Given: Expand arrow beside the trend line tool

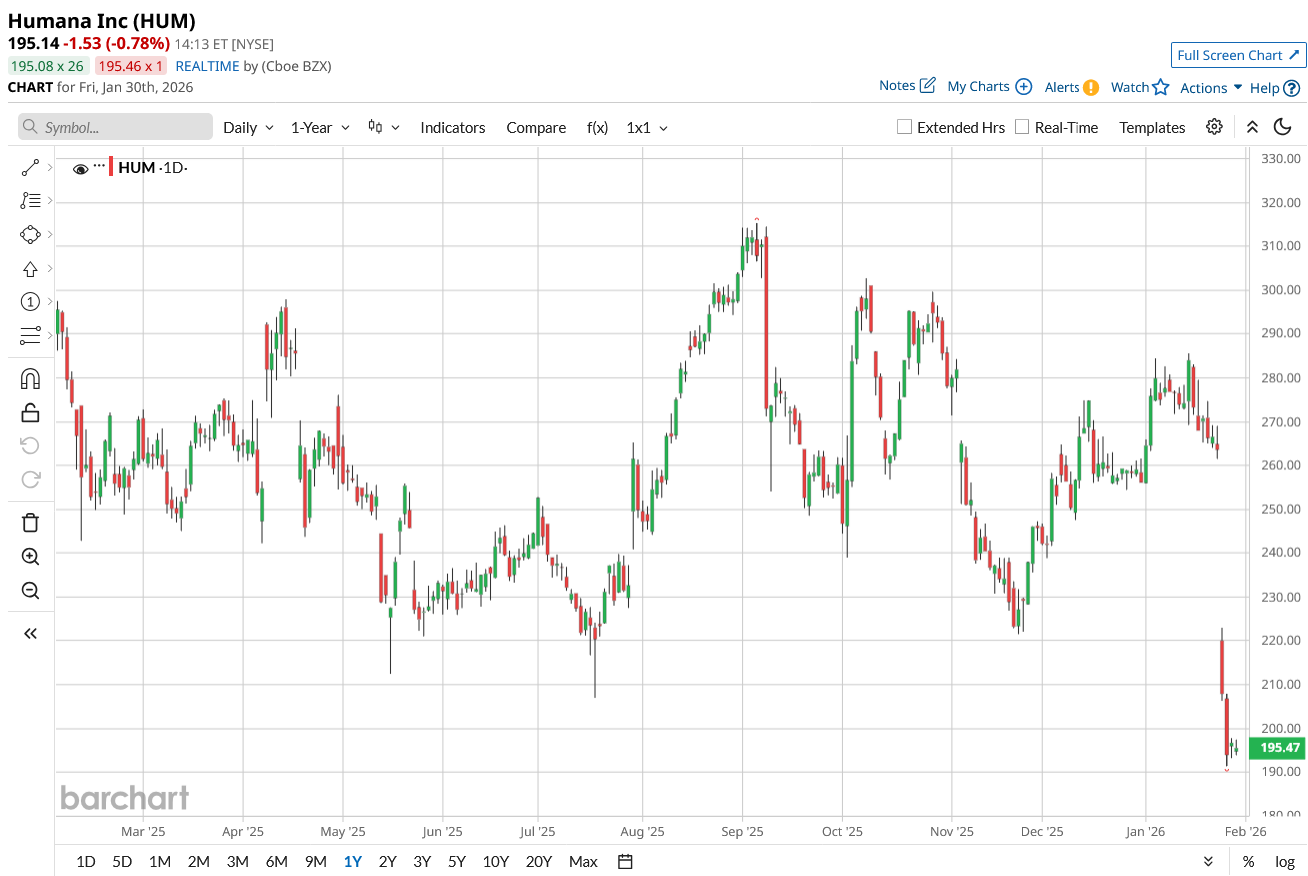Looking at the screenshot, I should (50, 168).
